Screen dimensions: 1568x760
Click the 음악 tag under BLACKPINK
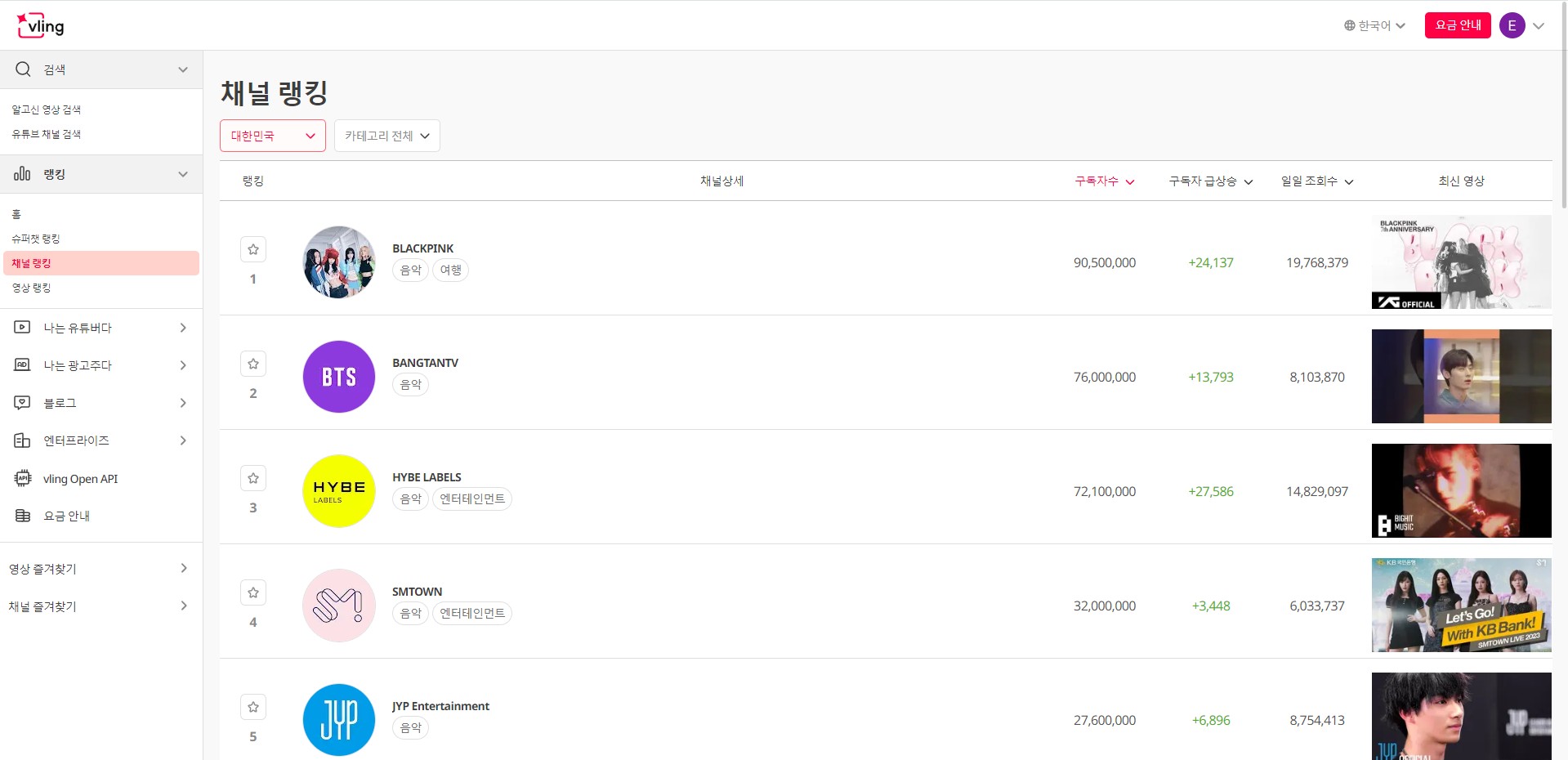click(410, 270)
